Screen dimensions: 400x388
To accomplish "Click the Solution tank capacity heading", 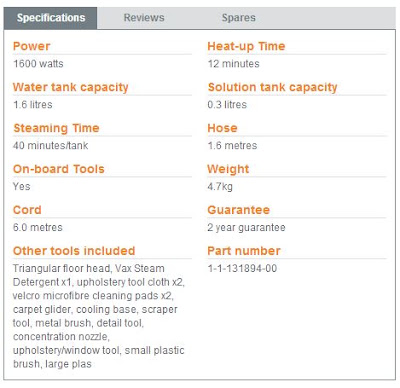I will click(x=273, y=87).
